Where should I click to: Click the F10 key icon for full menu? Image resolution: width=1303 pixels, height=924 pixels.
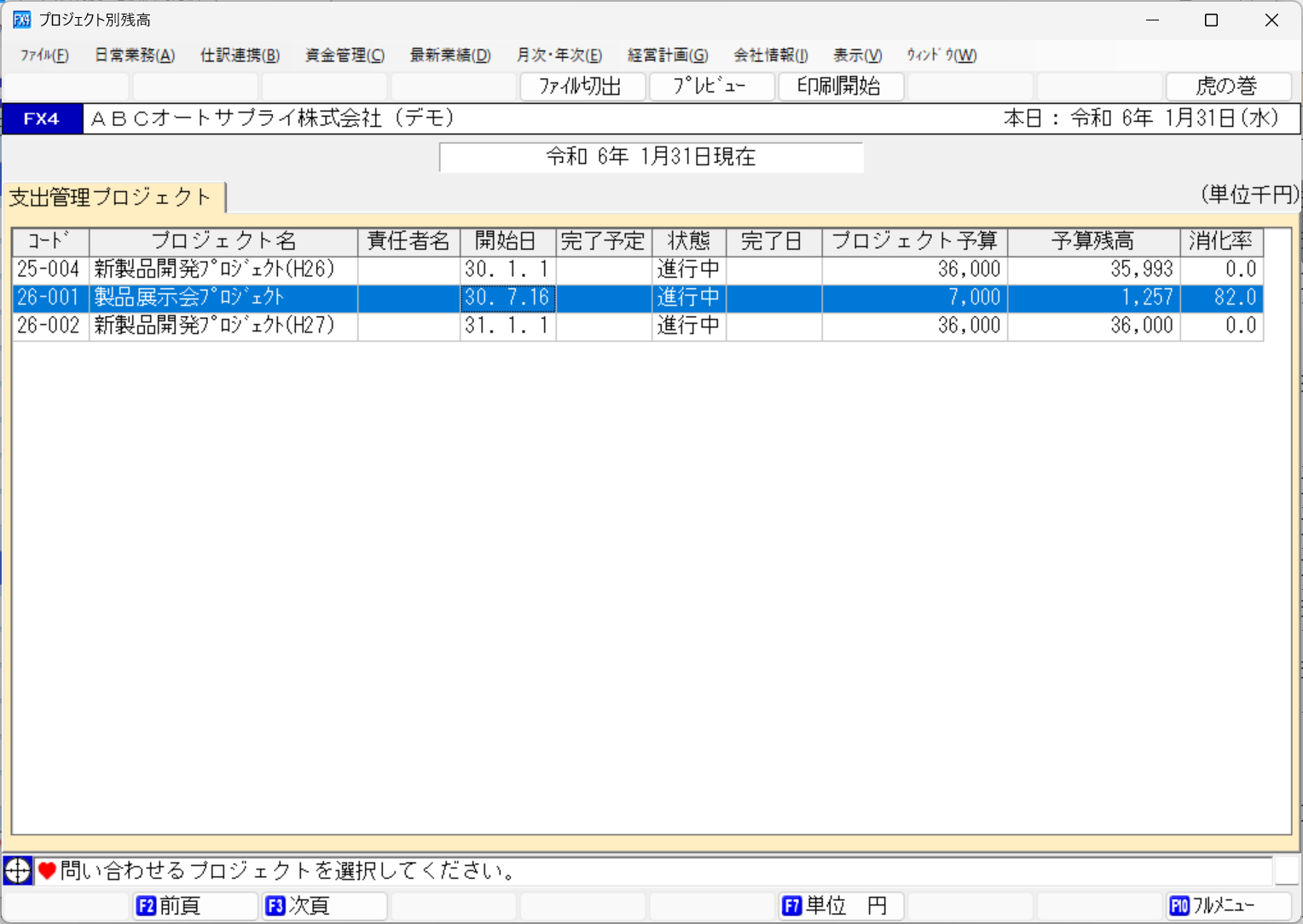1179,905
